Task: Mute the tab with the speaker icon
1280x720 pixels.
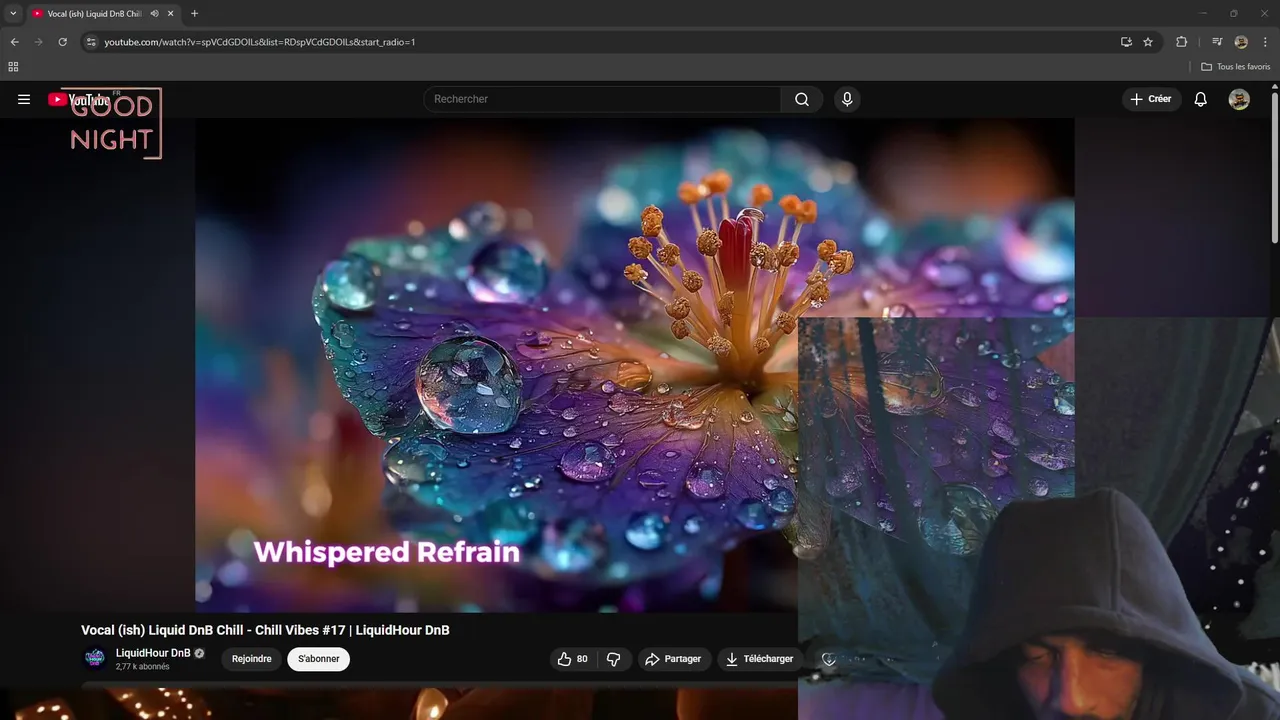Action: (x=154, y=14)
